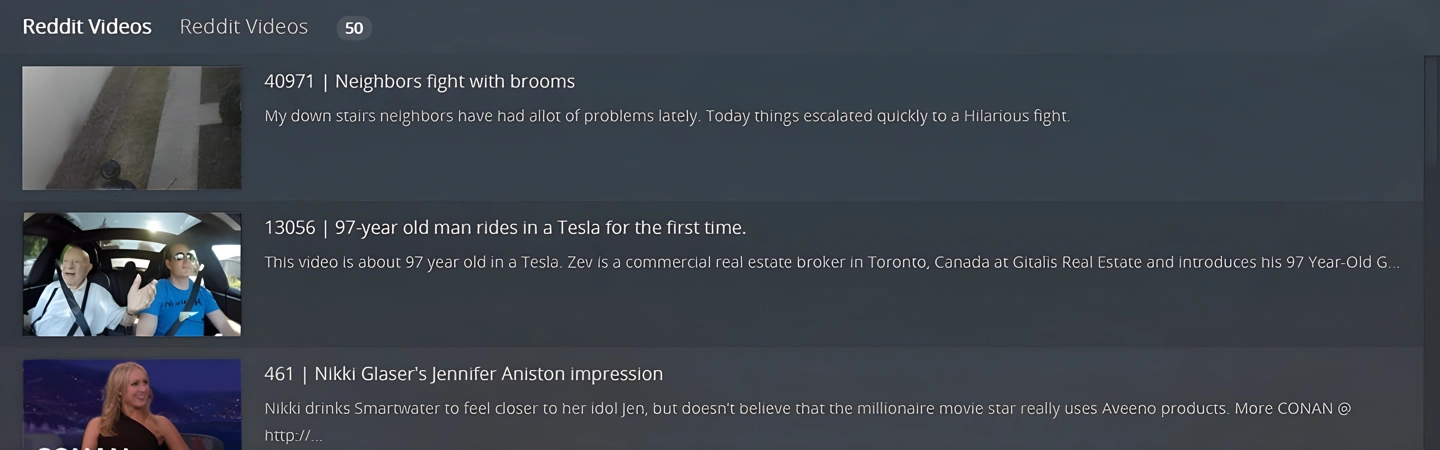This screenshot has height=450, width=1440.
Task: Click the title Neighbors fight with brooms
Action: point(455,81)
